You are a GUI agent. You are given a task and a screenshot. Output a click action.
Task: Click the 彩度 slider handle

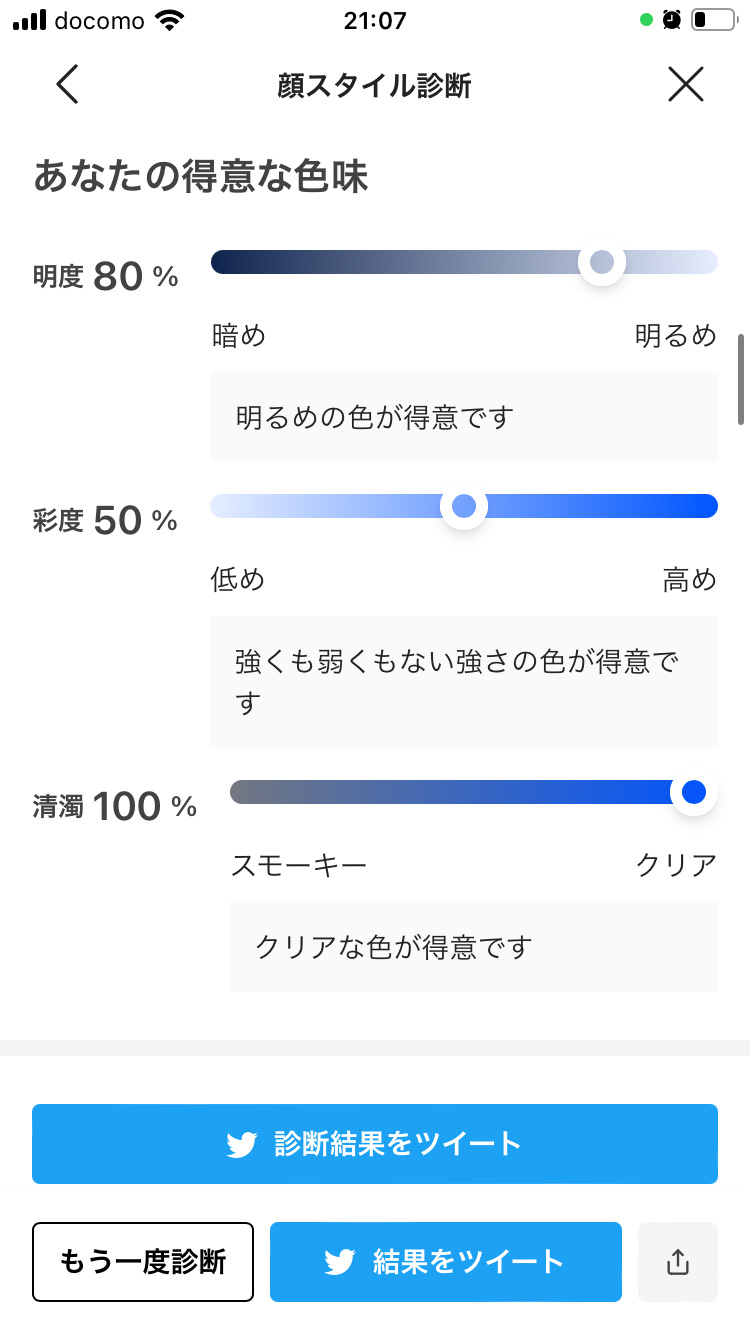pos(464,507)
